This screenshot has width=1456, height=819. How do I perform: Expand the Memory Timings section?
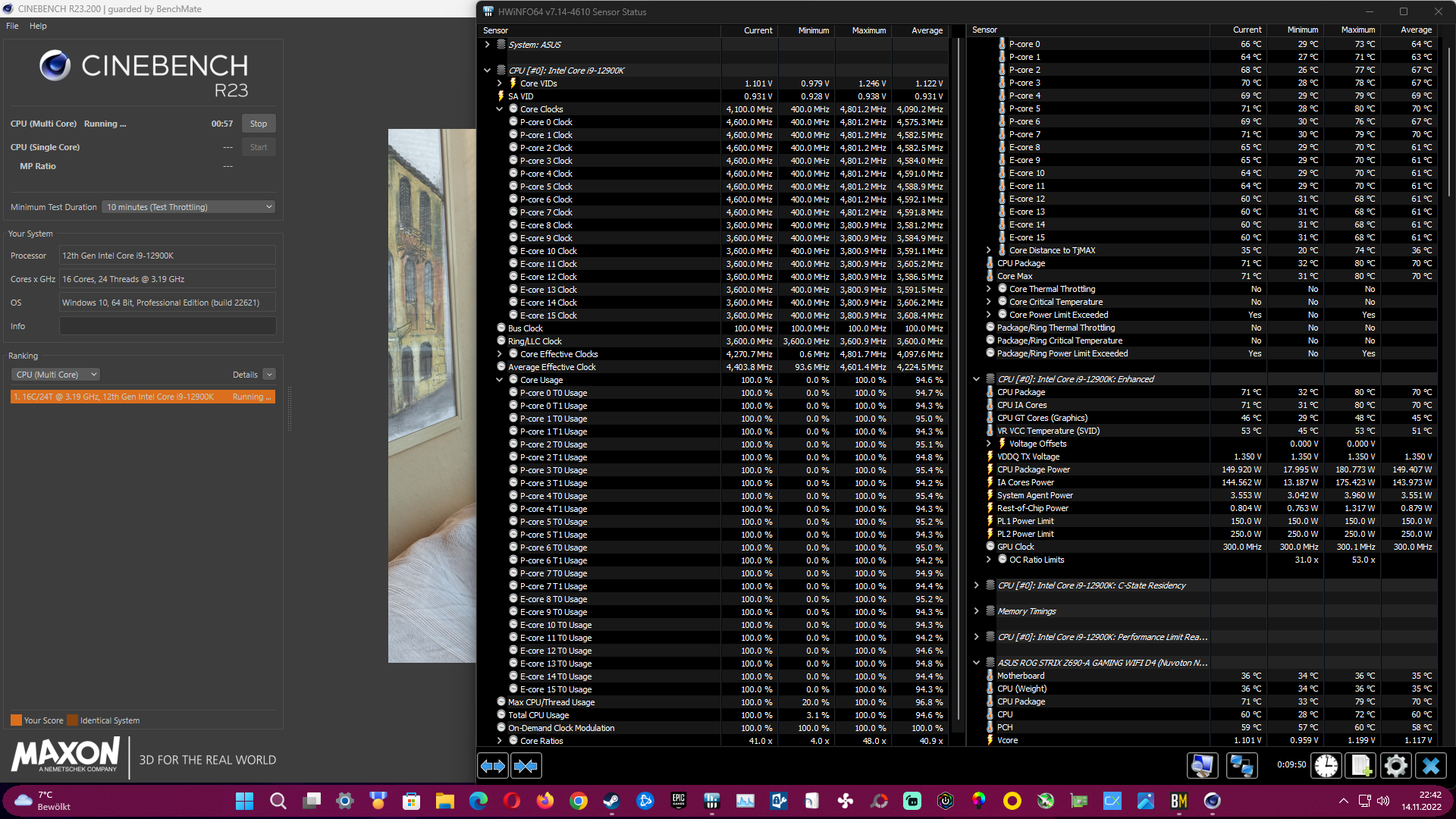977,610
